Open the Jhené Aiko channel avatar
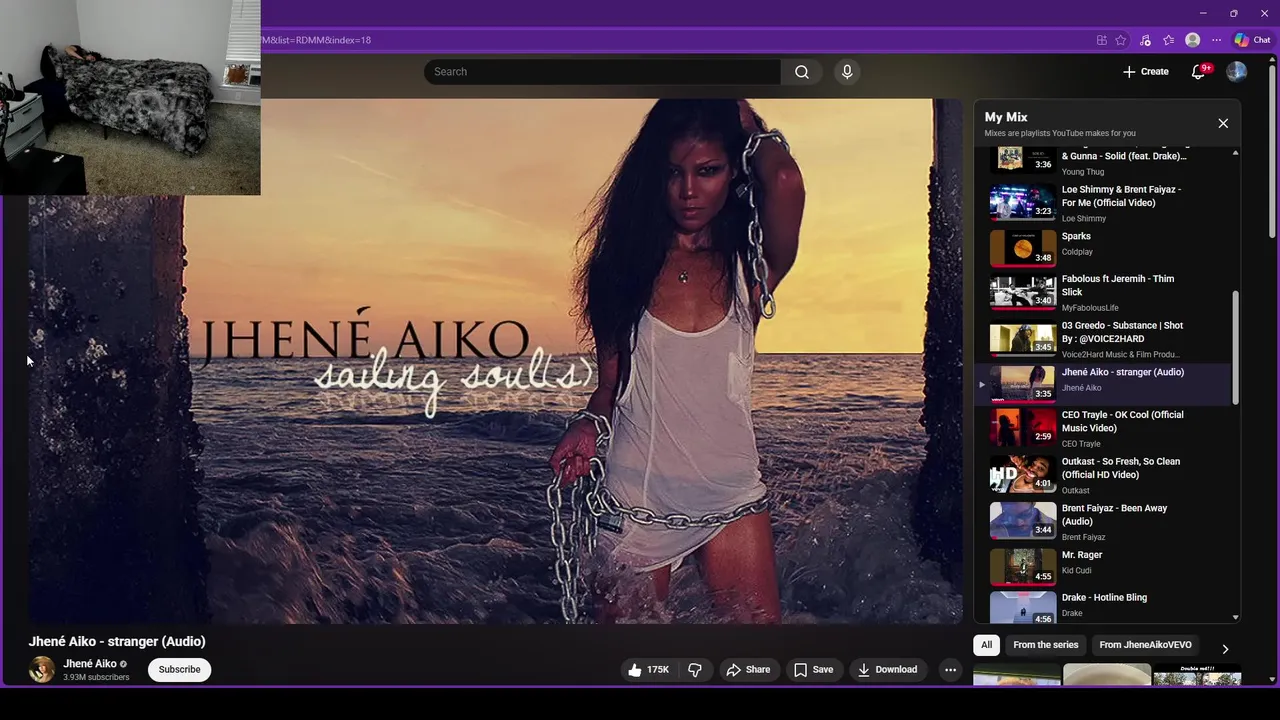This screenshot has width=1280, height=720. click(x=42, y=670)
